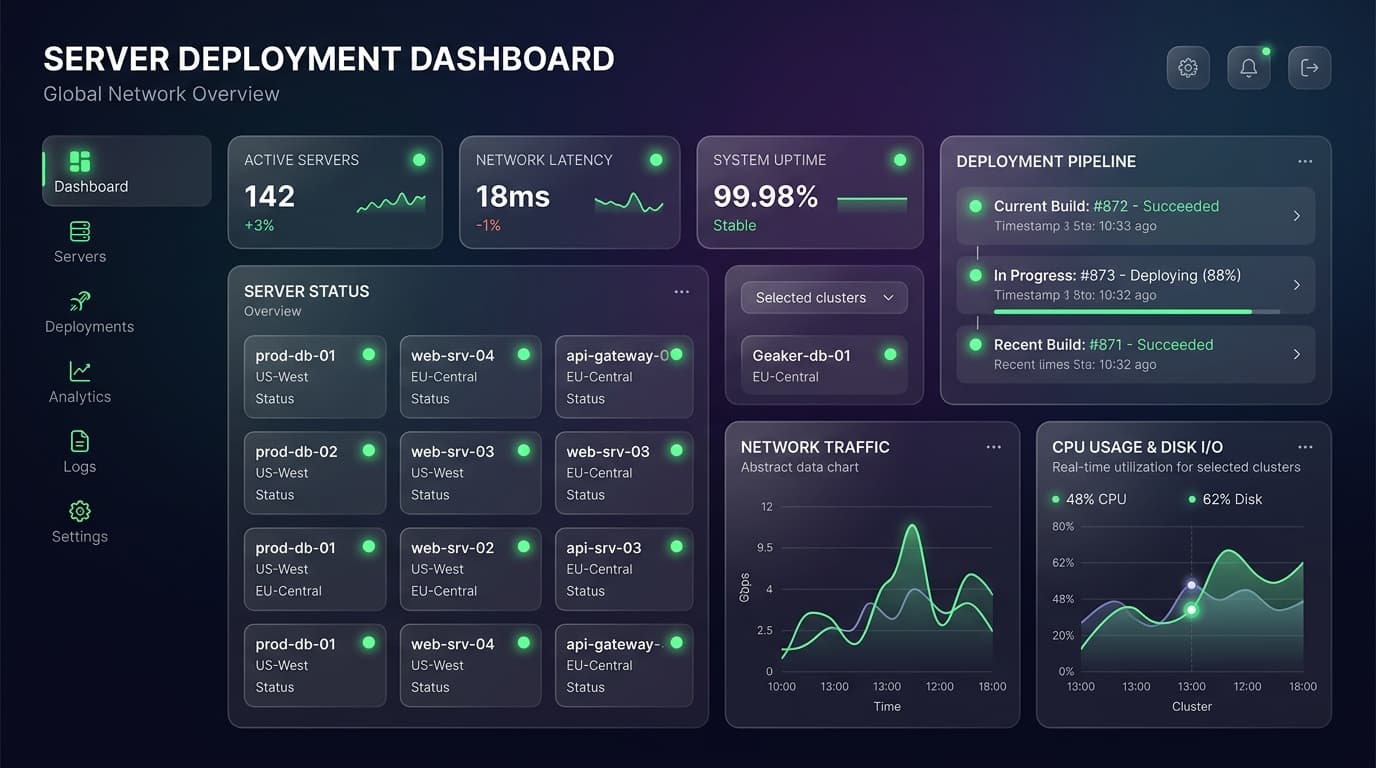Open CPU Usage & Disk I/O options menu
The height and width of the screenshot is (768, 1376).
point(1305,447)
